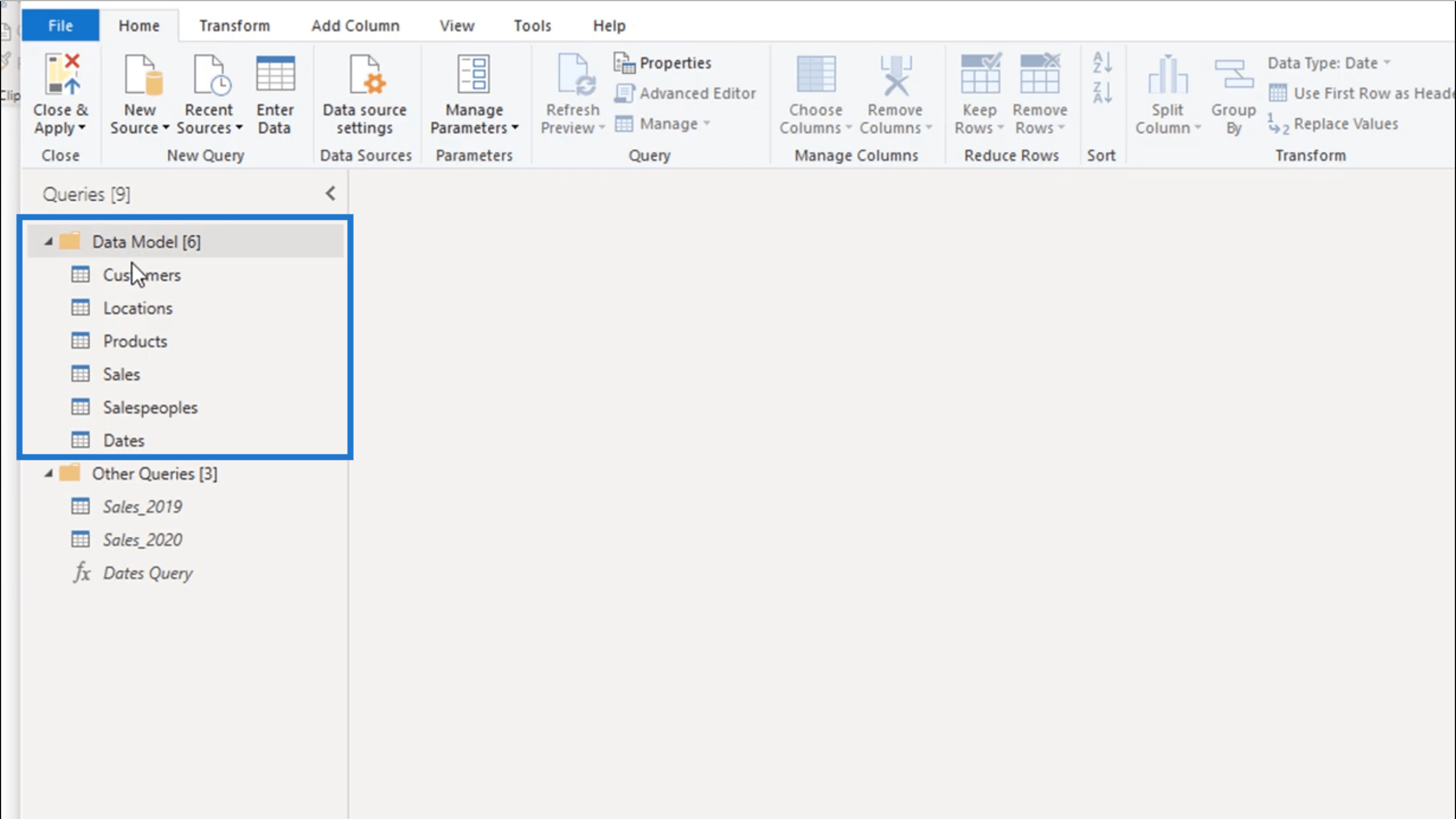Click the Group By icon
The image size is (1456, 819).
point(1233,75)
